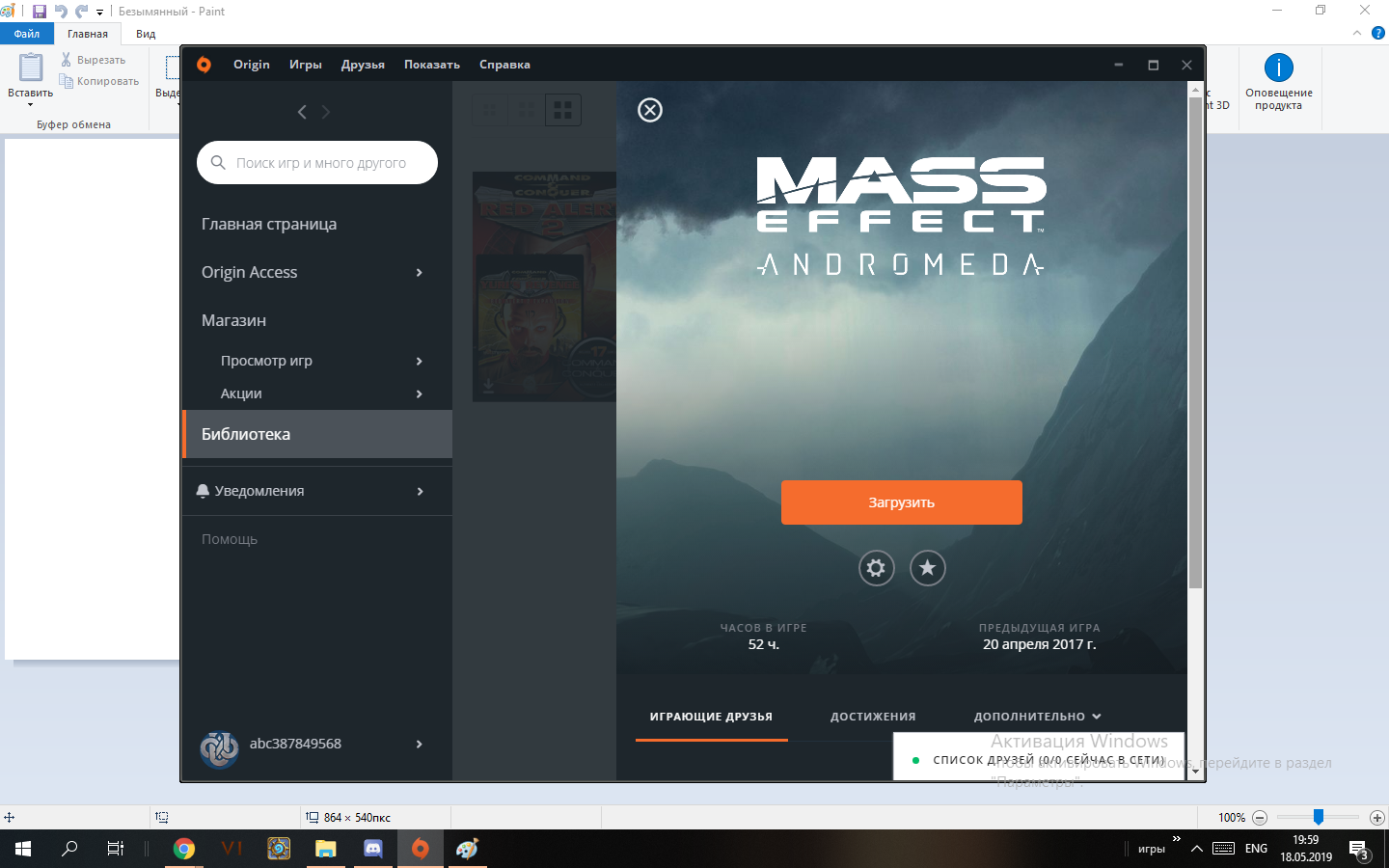Screen dimensions: 1389x868
Task: Open the Дополнительно dropdown tab
Action: (1038, 717)
